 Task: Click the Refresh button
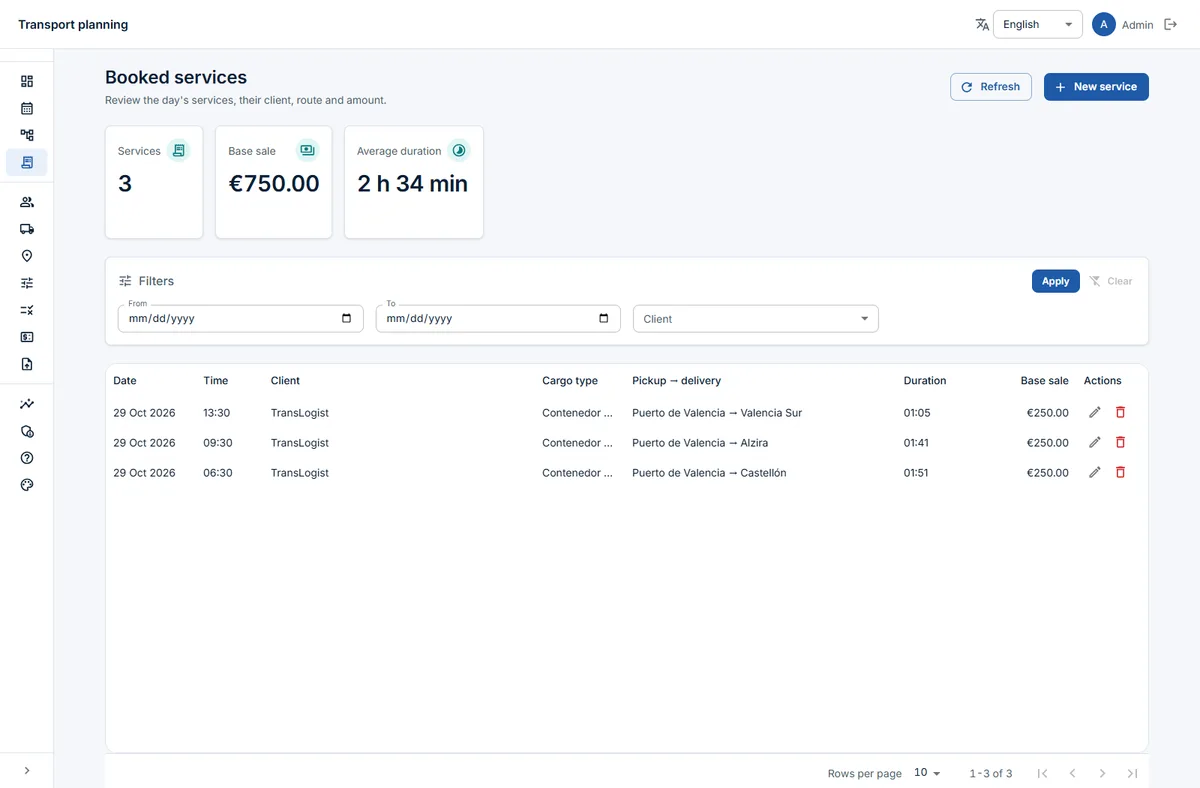[x=991, y=87]
